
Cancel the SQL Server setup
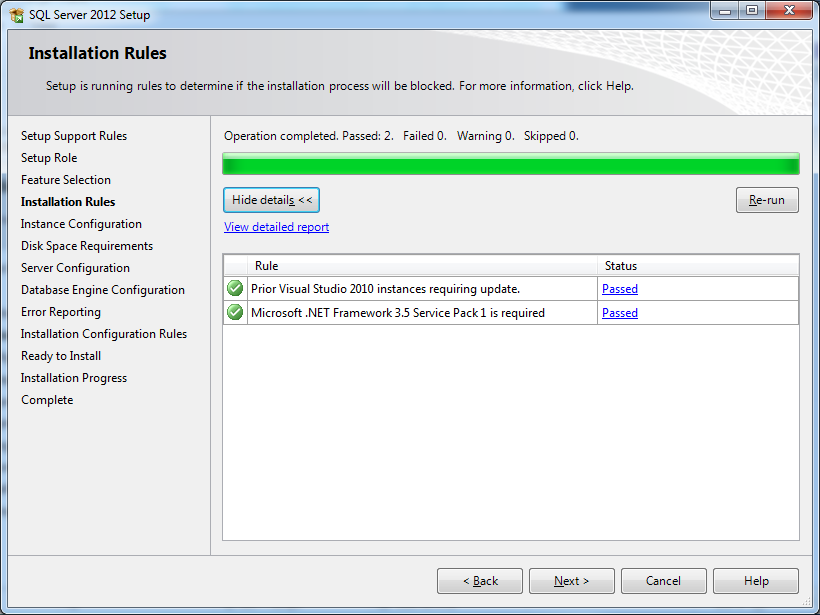[664, 581]
